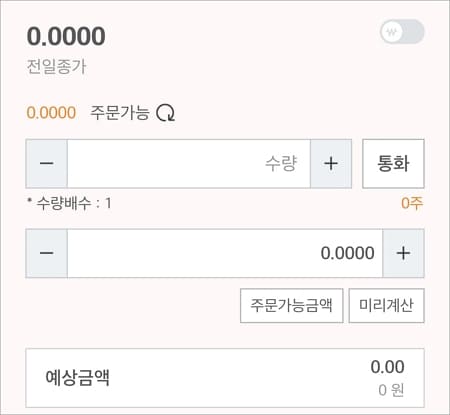Viewport: 450px width, 415px height.
Task: Click the orange 0.0000 orderable value
Action: 51,113
